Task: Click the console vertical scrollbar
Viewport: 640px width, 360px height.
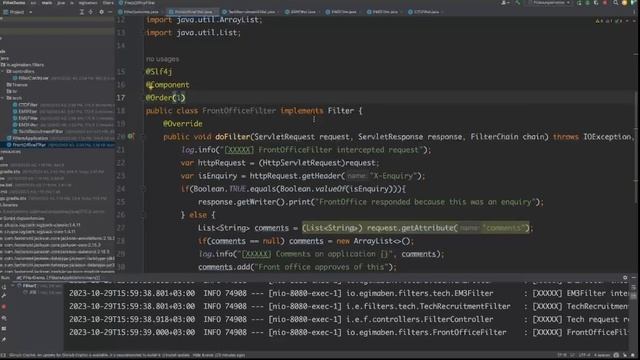Action: click(634, 296)
